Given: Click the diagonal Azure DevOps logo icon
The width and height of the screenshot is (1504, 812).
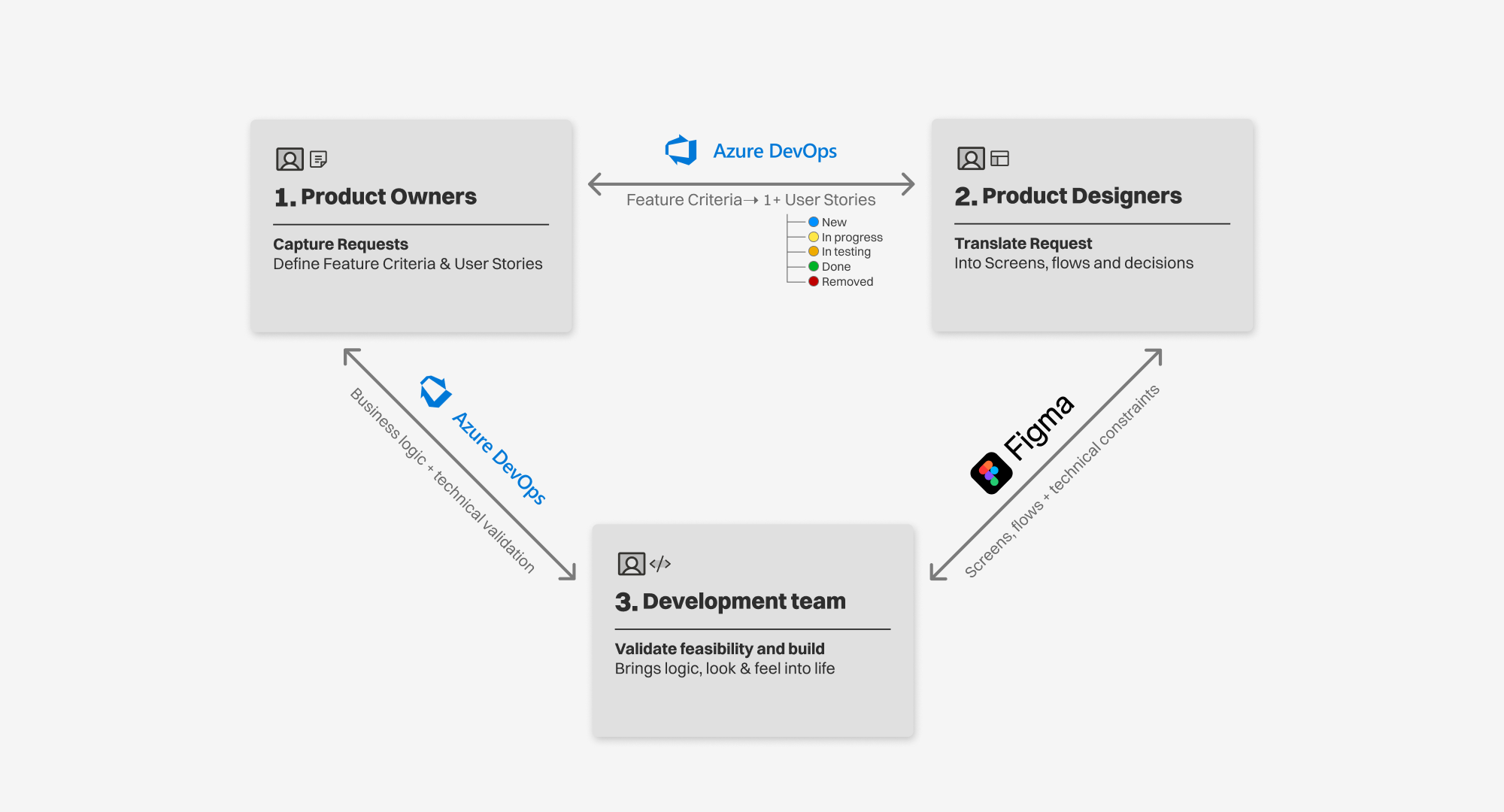Looking at the screenshot, I should point(435,392).
